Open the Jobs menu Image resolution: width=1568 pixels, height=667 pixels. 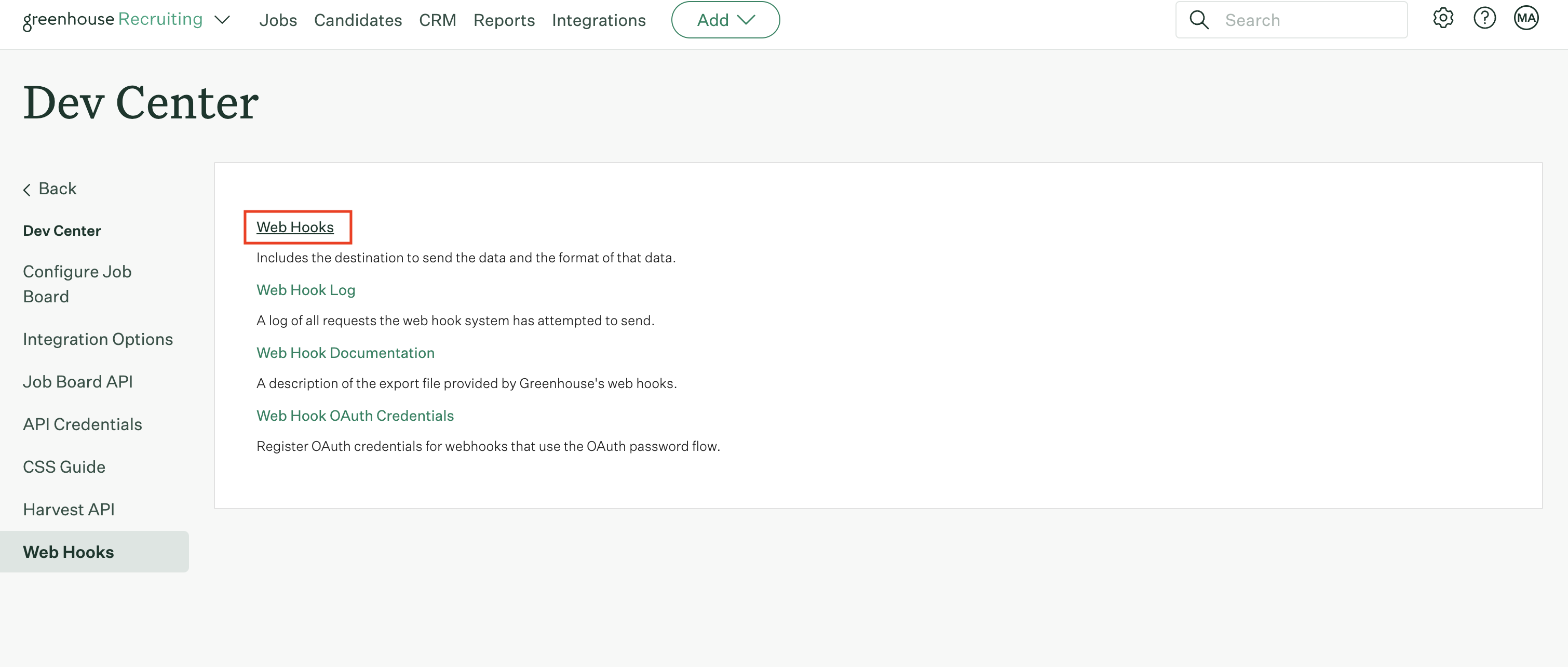coord(278,20)
